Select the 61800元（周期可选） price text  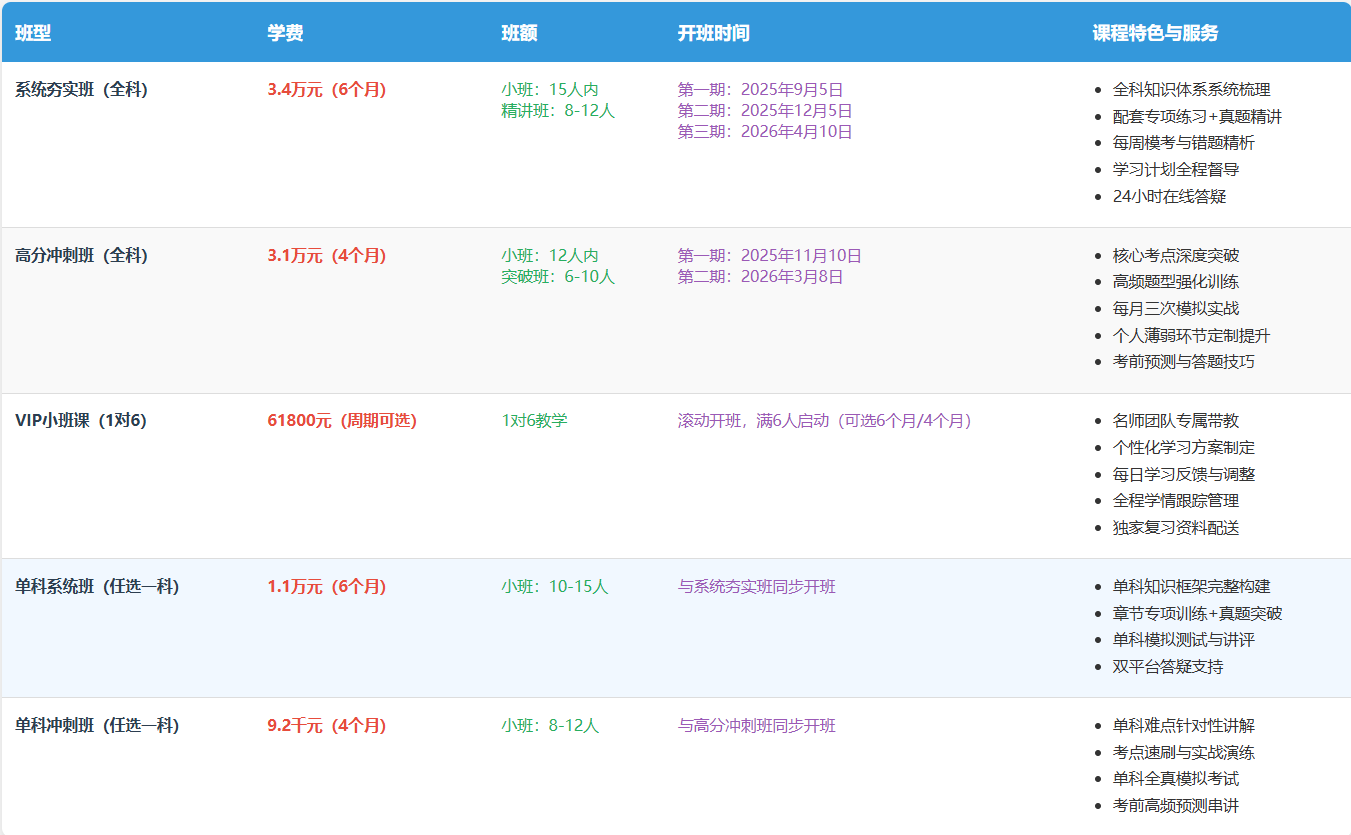pyautogui.click(x=342, y=421)
